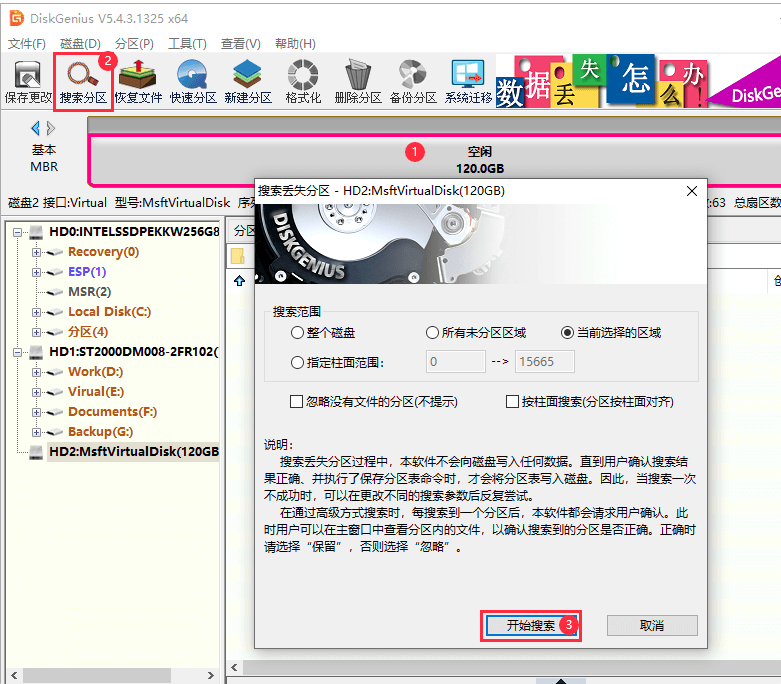Collapse the HD0 INTEL SSD disk node

(17, 232)
